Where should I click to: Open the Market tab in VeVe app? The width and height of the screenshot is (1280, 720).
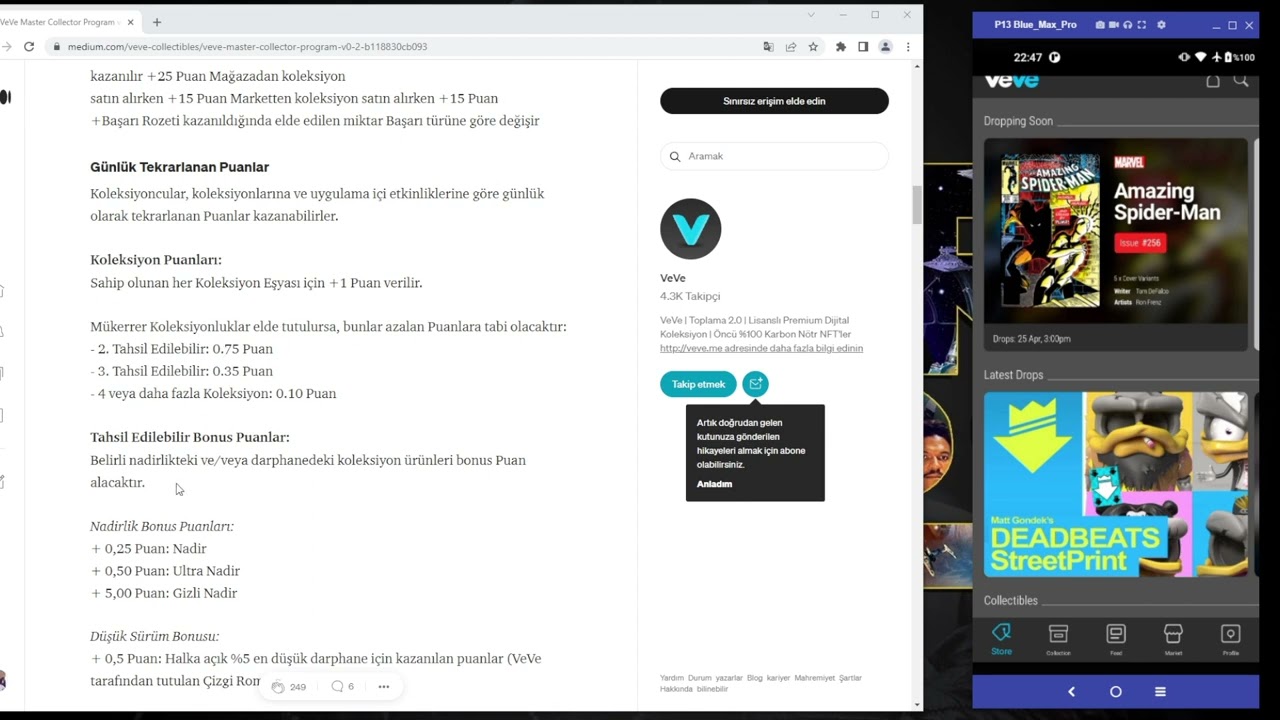(x=1173, y=638)
